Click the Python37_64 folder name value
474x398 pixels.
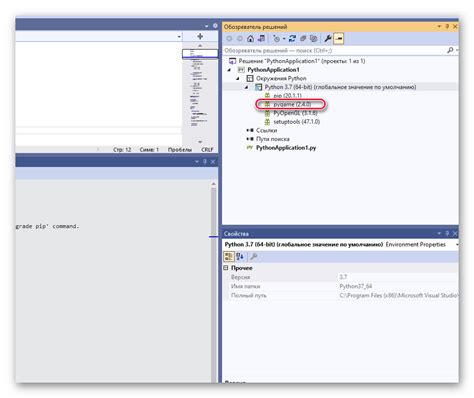click(355, 286)
